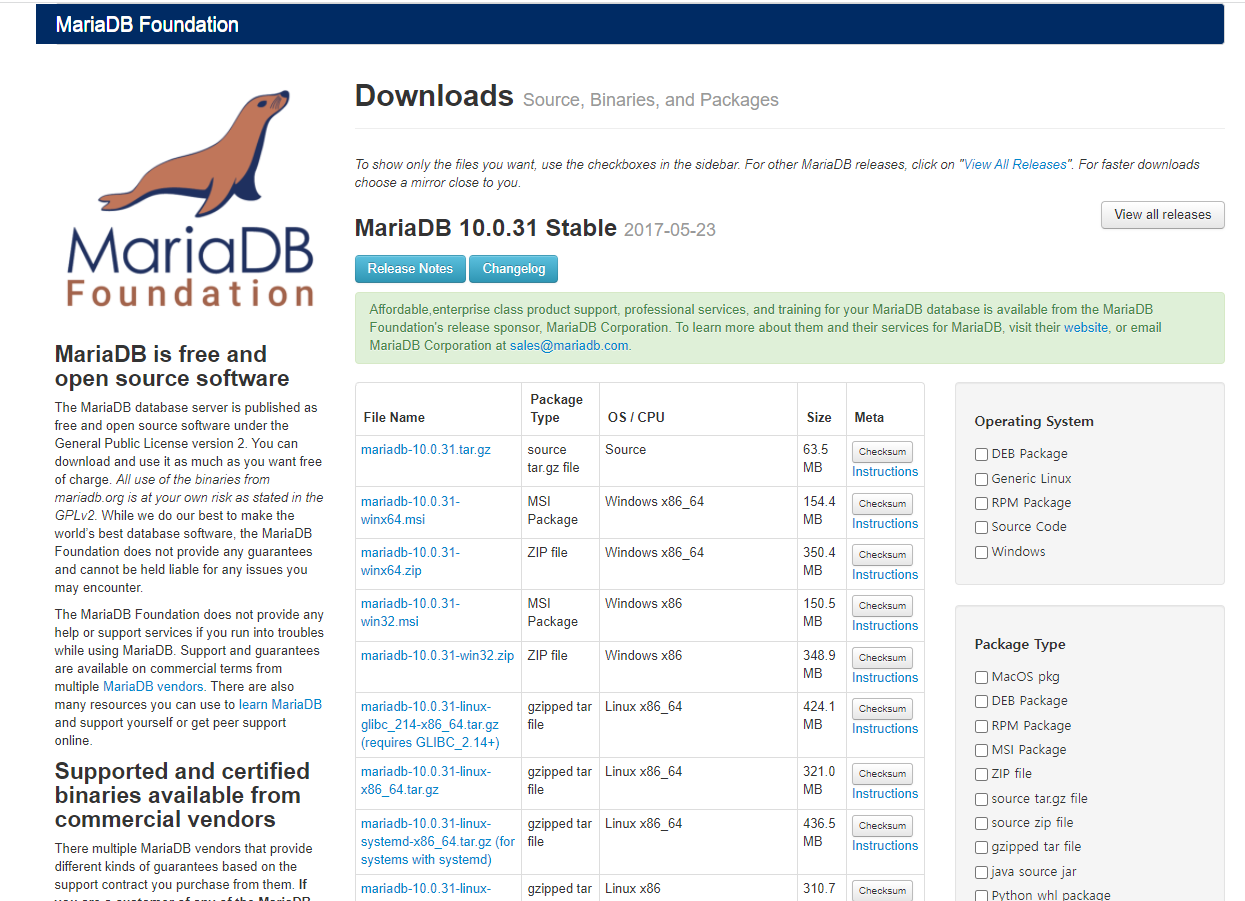Click Checksum for win32.msi row

tap(882, 605)
